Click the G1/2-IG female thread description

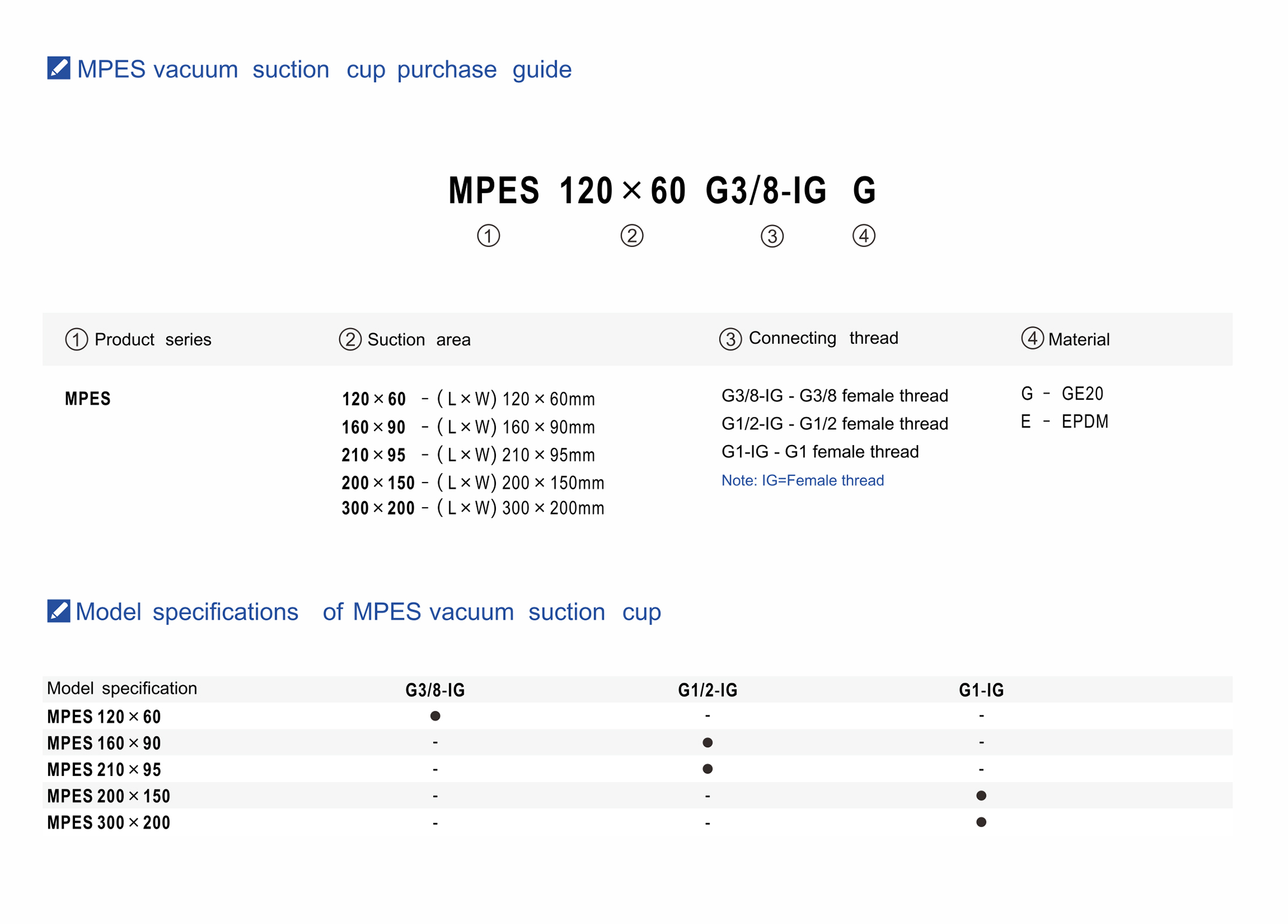tap(834, 423)
